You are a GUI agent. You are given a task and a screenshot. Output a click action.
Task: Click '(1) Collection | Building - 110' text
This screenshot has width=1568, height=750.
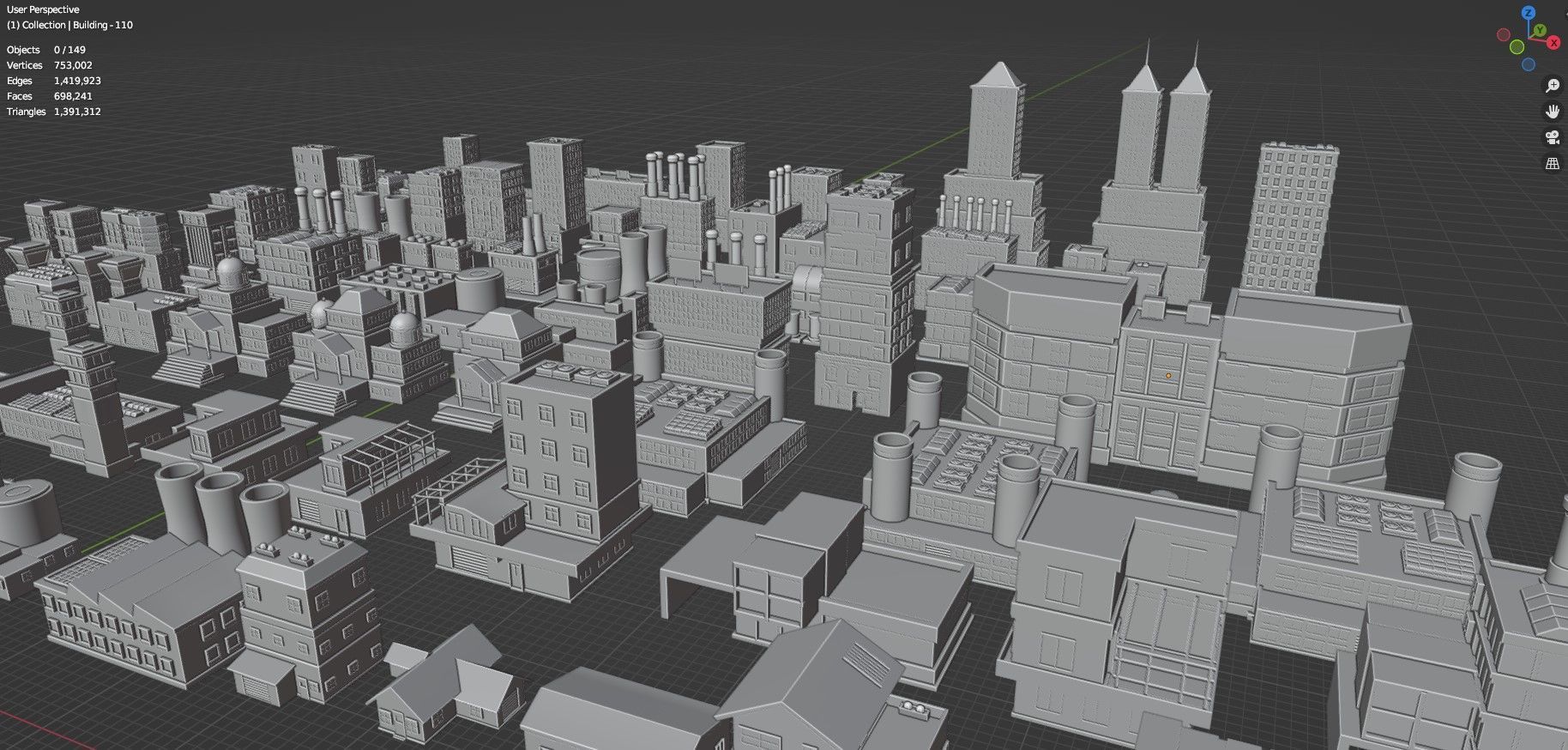(69, 25)
